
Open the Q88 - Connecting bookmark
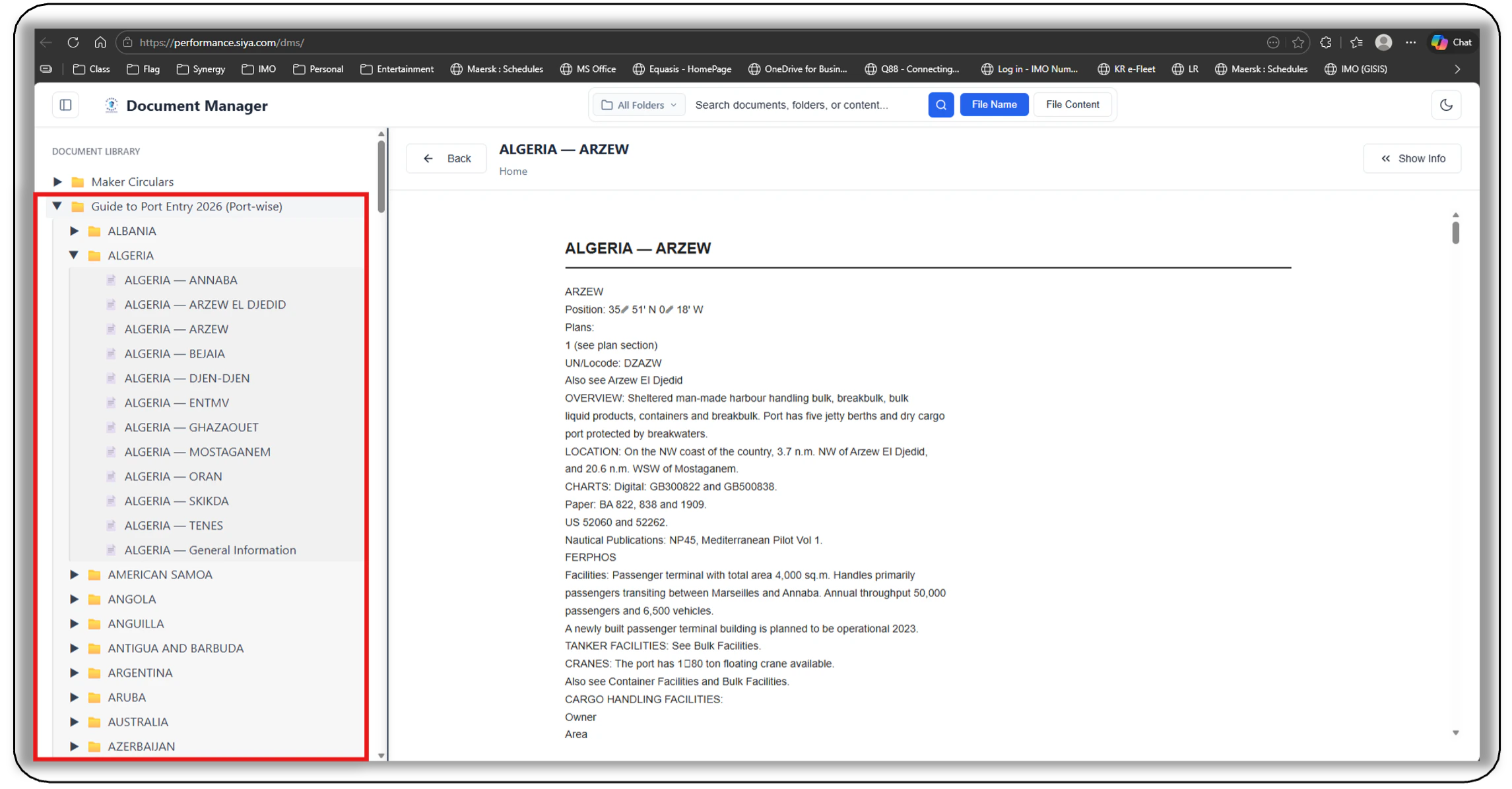coord(912,69)
